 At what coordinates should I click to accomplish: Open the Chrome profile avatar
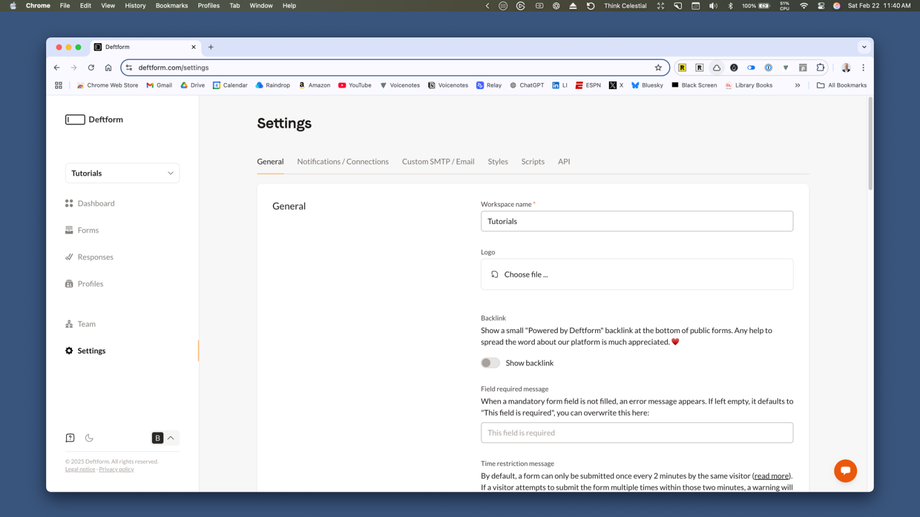[x=845, y=67]
